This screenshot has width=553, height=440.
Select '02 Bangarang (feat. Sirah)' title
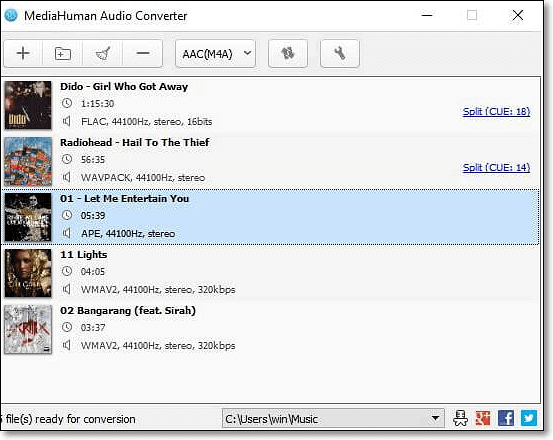point(128,311)
